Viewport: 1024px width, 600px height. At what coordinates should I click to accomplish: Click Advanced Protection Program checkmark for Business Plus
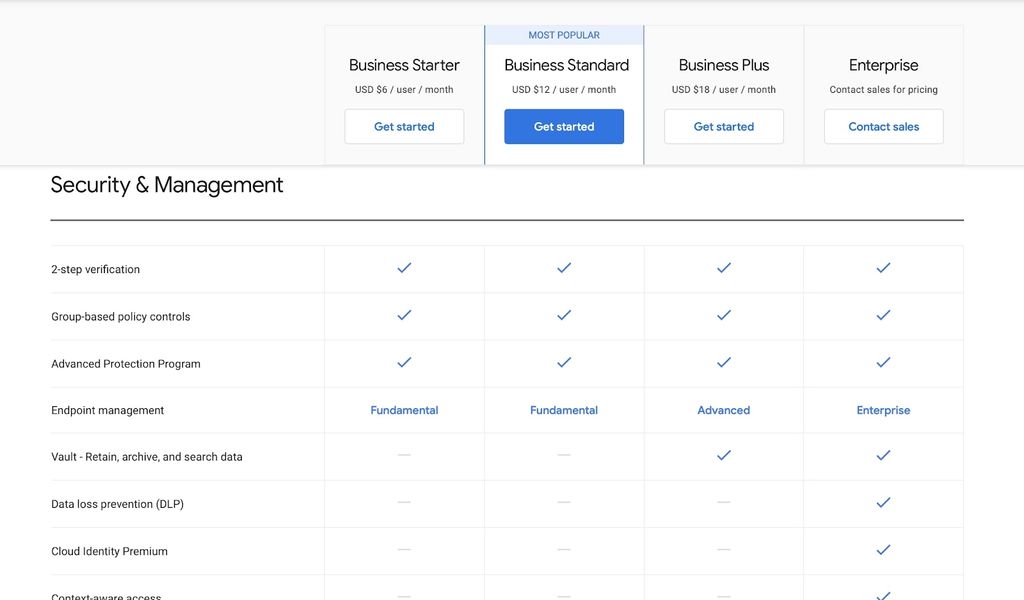[x=724, y=362]
